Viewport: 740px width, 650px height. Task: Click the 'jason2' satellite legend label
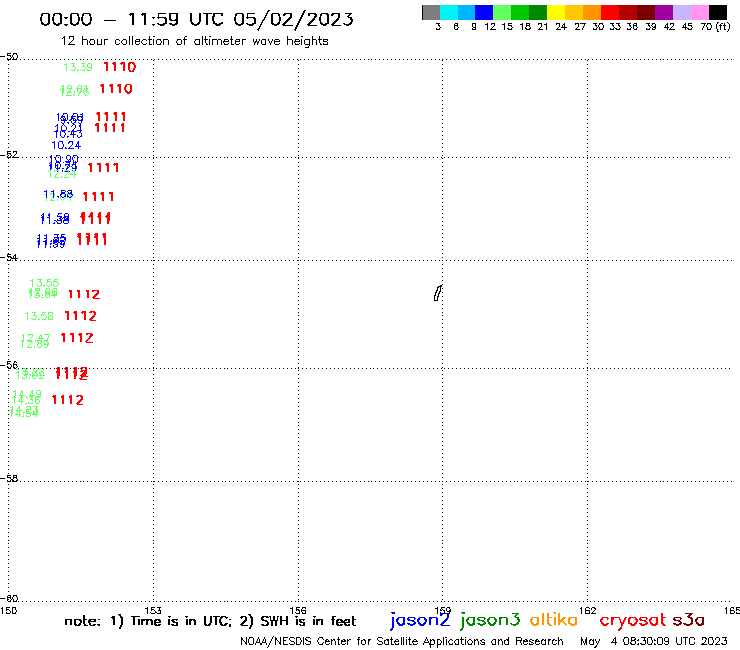[420, 620]
